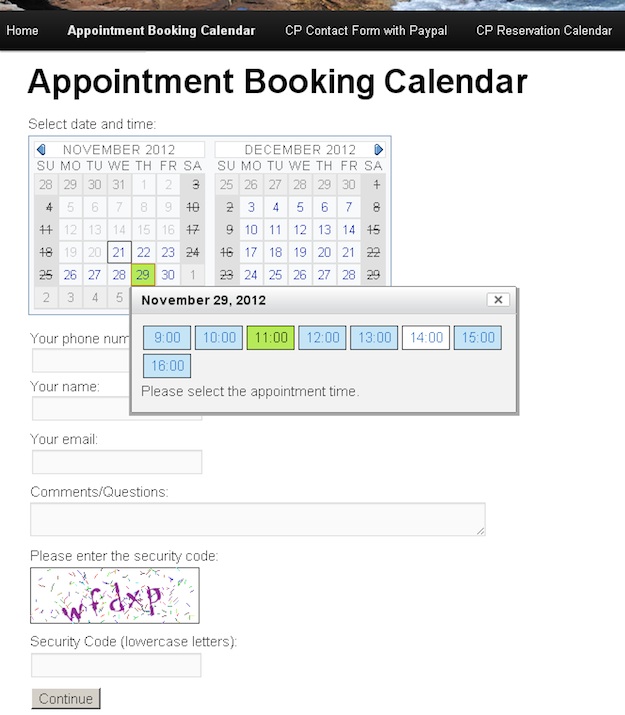Go to CP Reservation Calendar page
Screen dimensions: 625x715
pyautogui.click(x=544, y=31)
